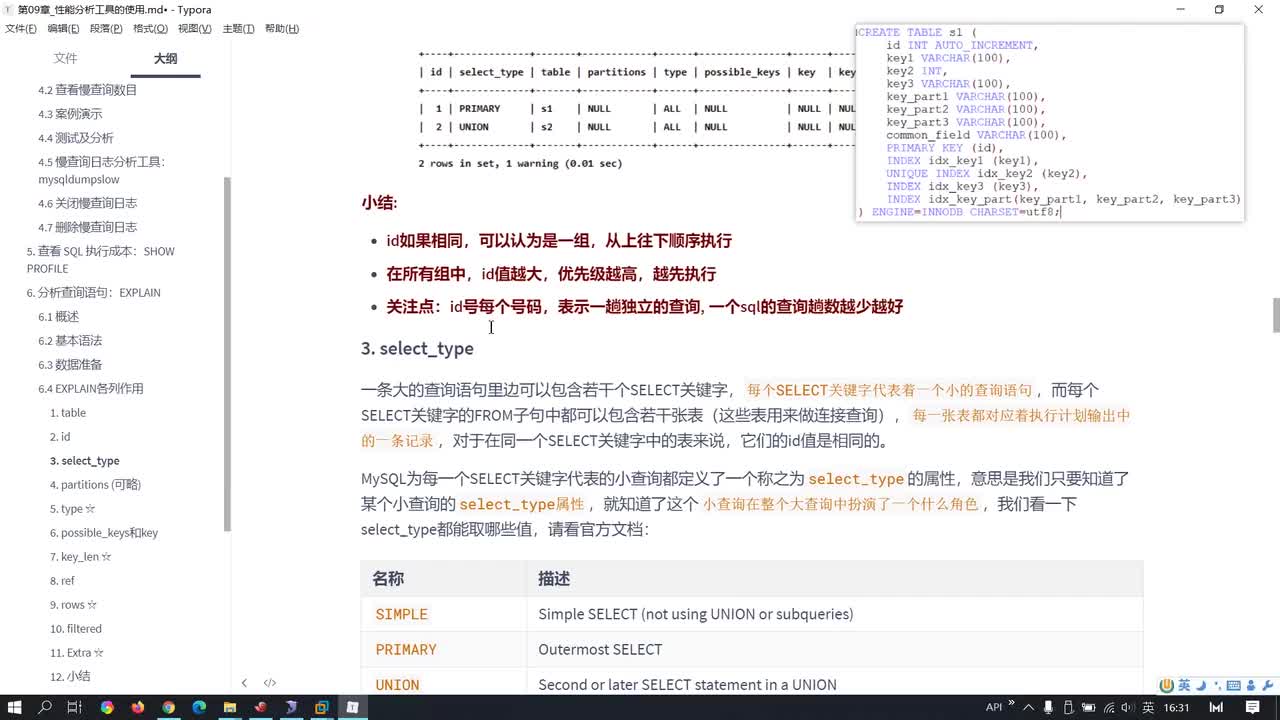This screenshot has height=720, width=1280.
Task: Go to outline item 6. possible_keys和key
Action: (x=104, y=533)
